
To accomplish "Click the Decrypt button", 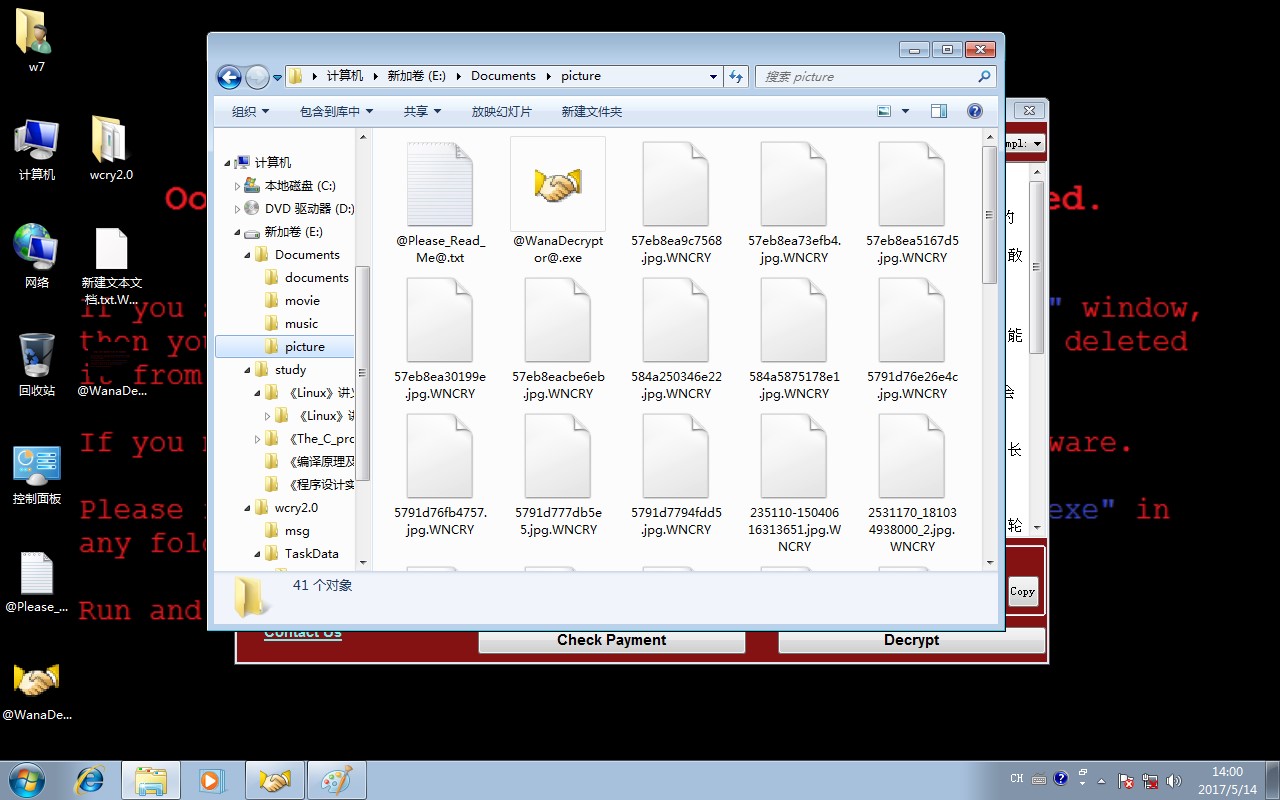I will [x=911, y=640].
